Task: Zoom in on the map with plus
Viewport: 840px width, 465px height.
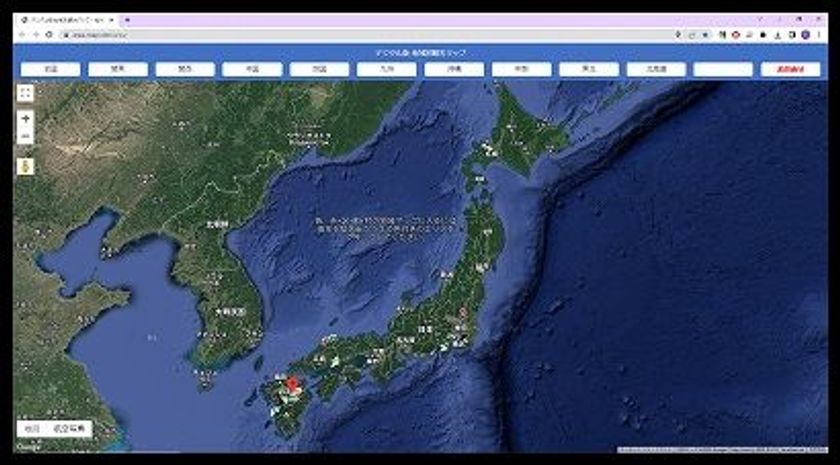Action: [x=25, y=119]
